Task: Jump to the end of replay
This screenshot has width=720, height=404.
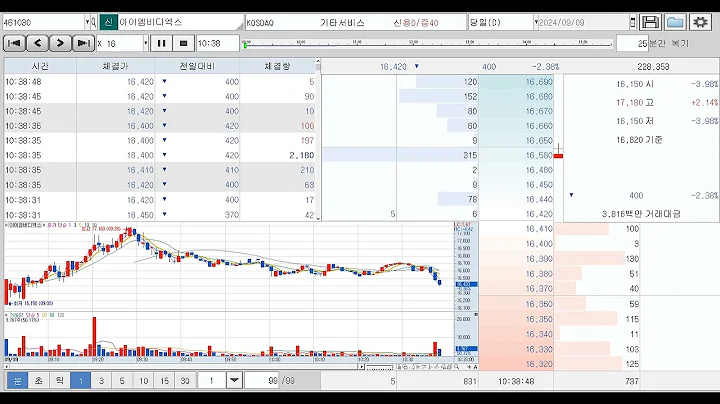Action: tap(83, 43)
